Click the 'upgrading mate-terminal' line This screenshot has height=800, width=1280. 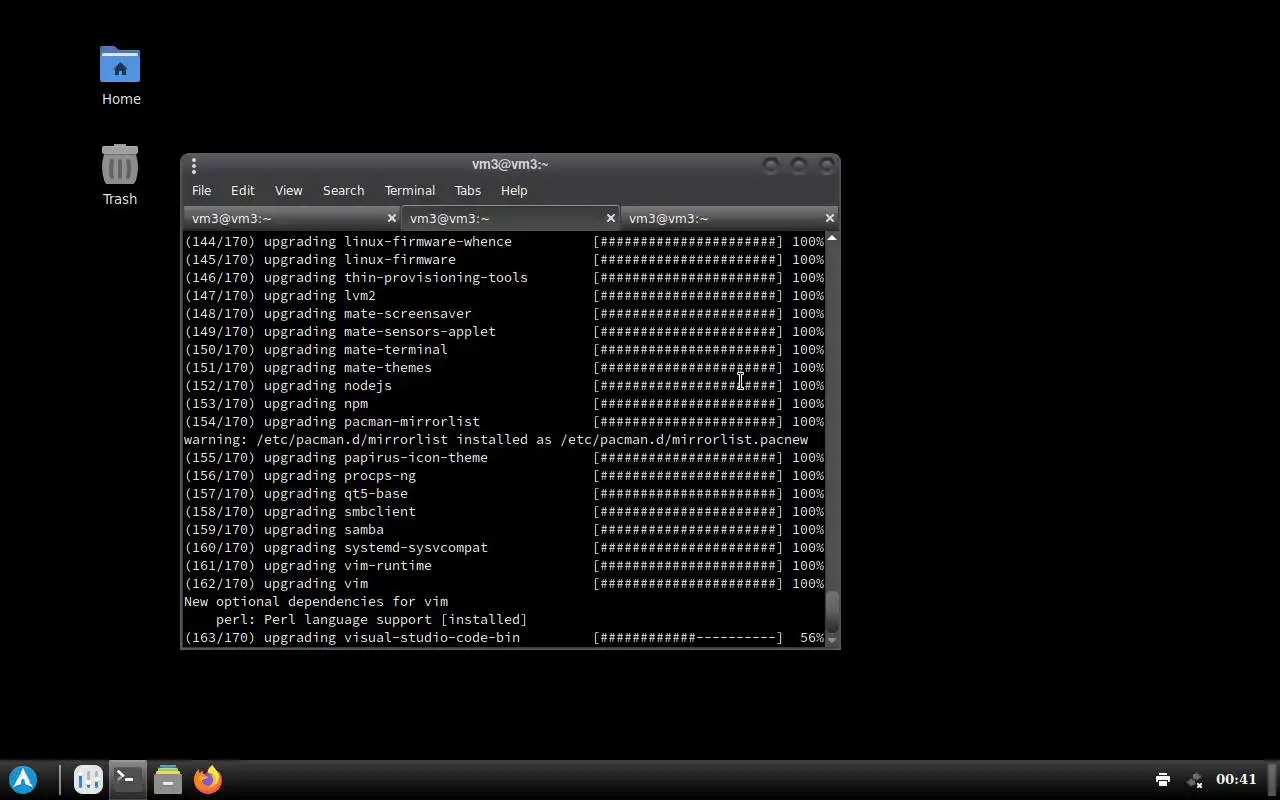(x=504, y=350)
